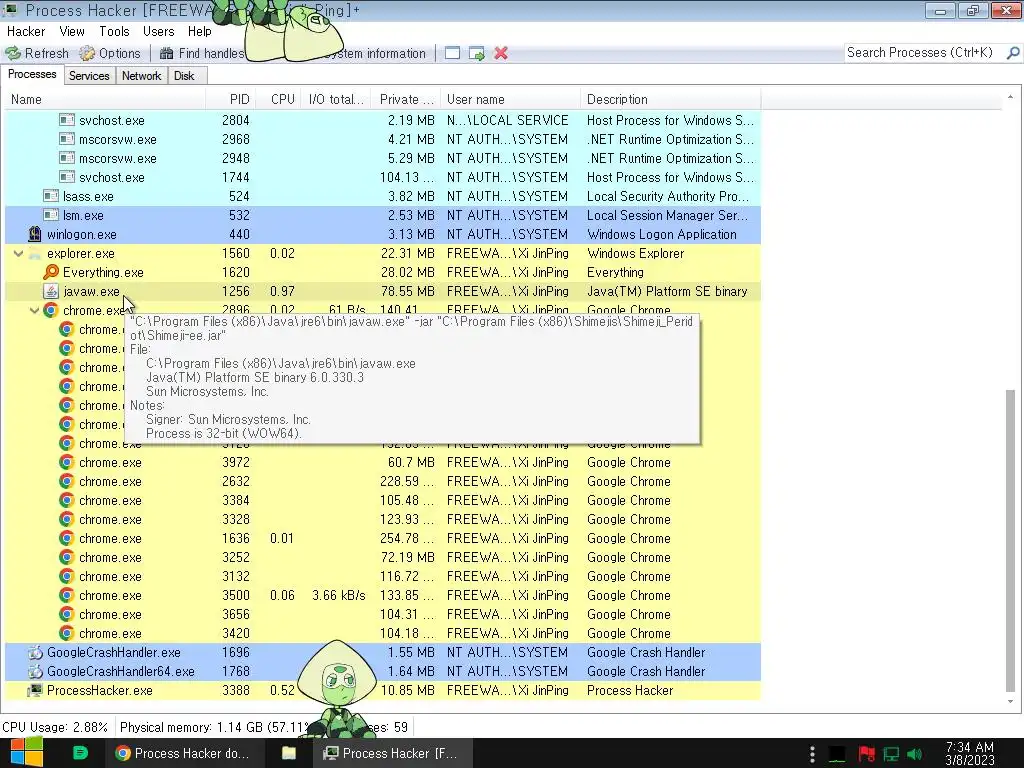
Task: Select chrome.exe with PID 3252
Action: [383, 558]
